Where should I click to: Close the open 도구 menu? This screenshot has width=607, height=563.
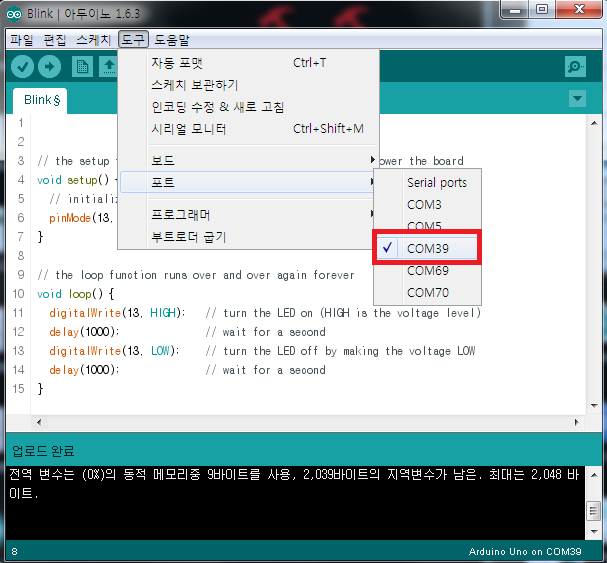point(133,39)
